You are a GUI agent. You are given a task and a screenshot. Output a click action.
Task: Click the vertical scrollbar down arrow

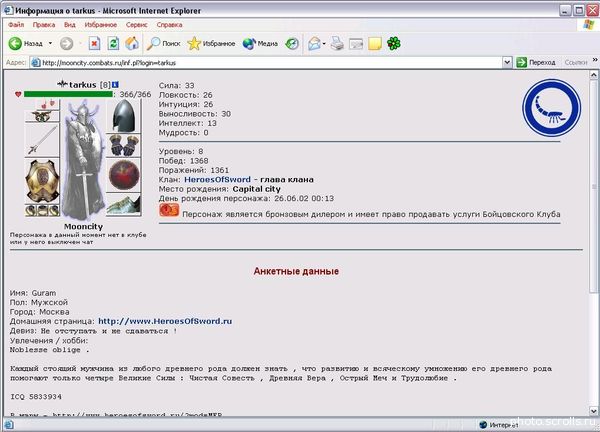(x=594, y=411)
